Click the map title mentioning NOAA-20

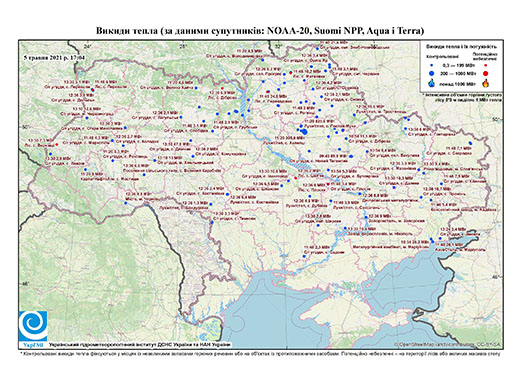pos(260,31)
